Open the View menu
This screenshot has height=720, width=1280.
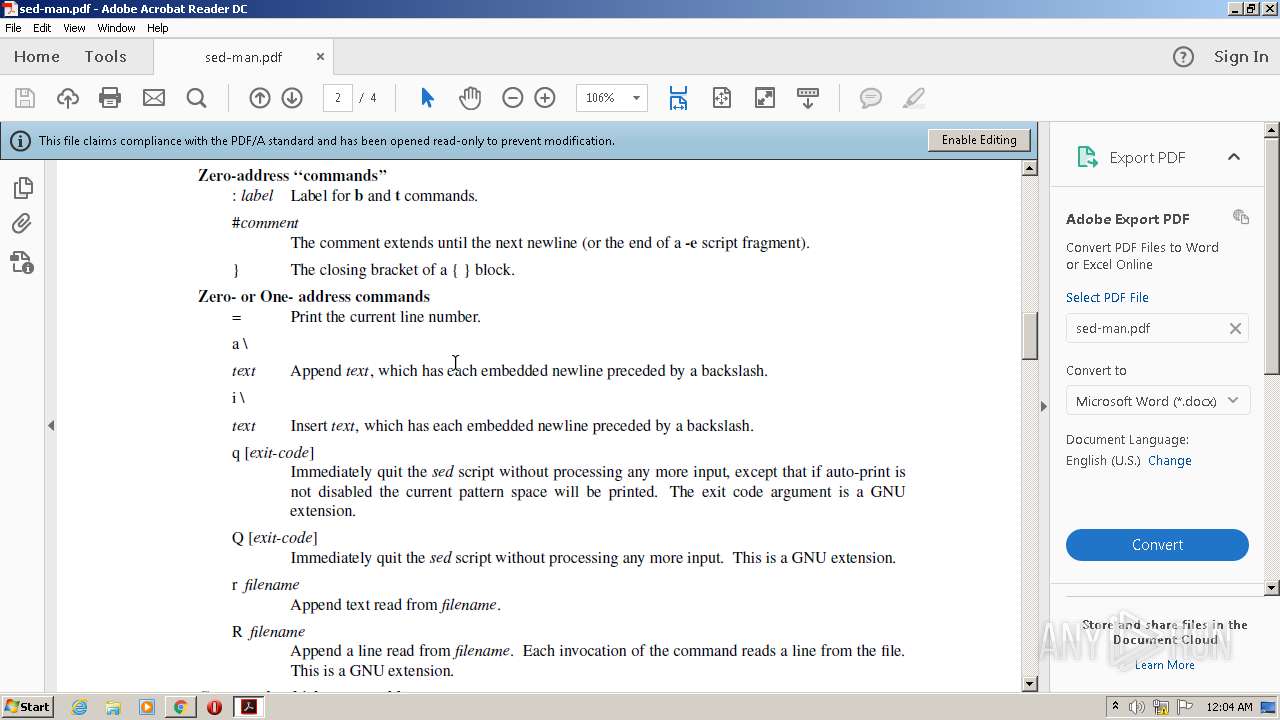[74, 28]
